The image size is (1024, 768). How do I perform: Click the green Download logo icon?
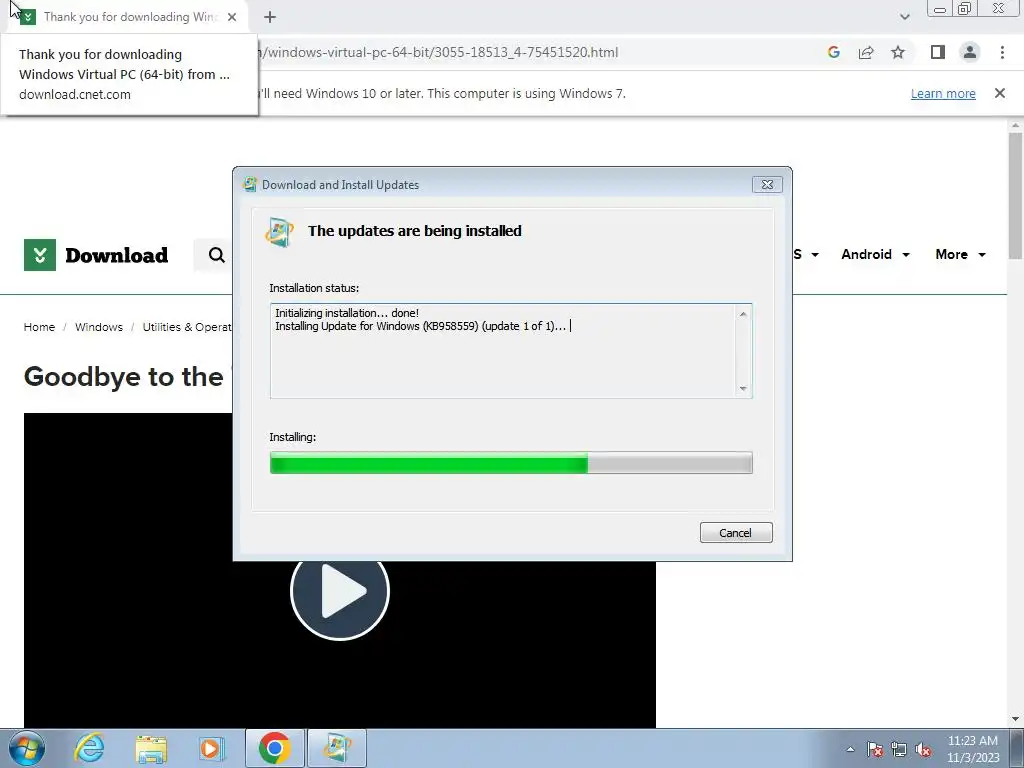(x=40, y=255)
